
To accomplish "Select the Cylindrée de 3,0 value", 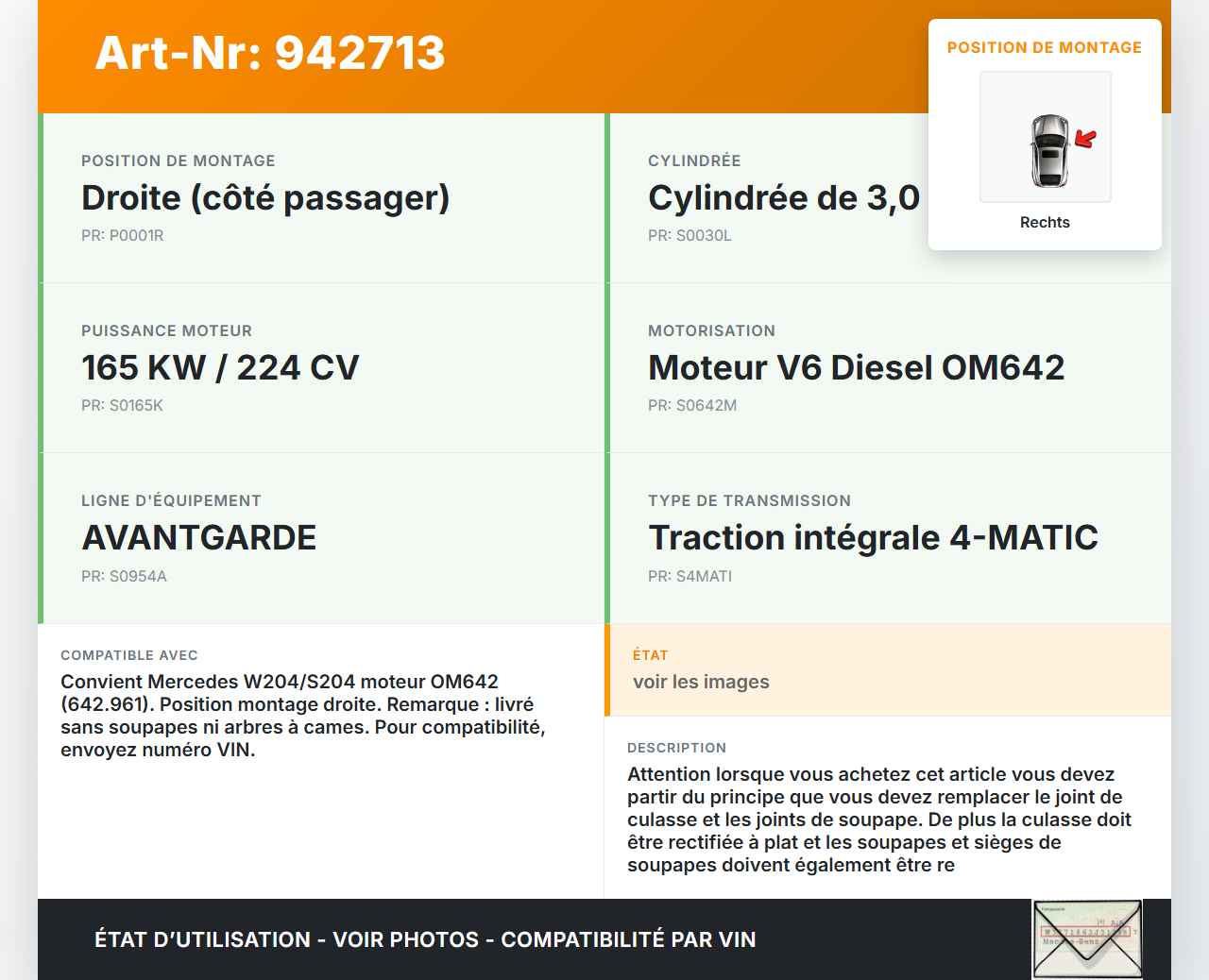I will (783, 198).
